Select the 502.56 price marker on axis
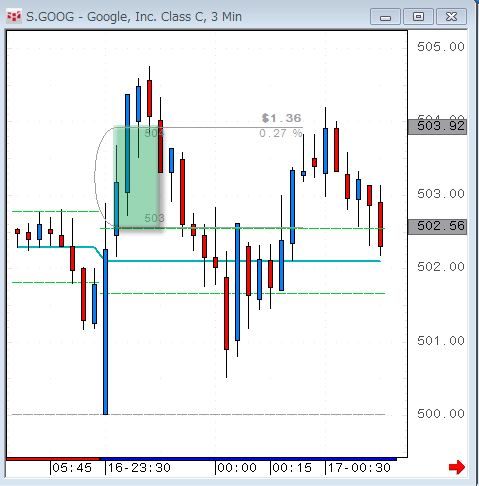Image resolution: width=479 pixels, height=486 pixels. click(x=437, y=227)
